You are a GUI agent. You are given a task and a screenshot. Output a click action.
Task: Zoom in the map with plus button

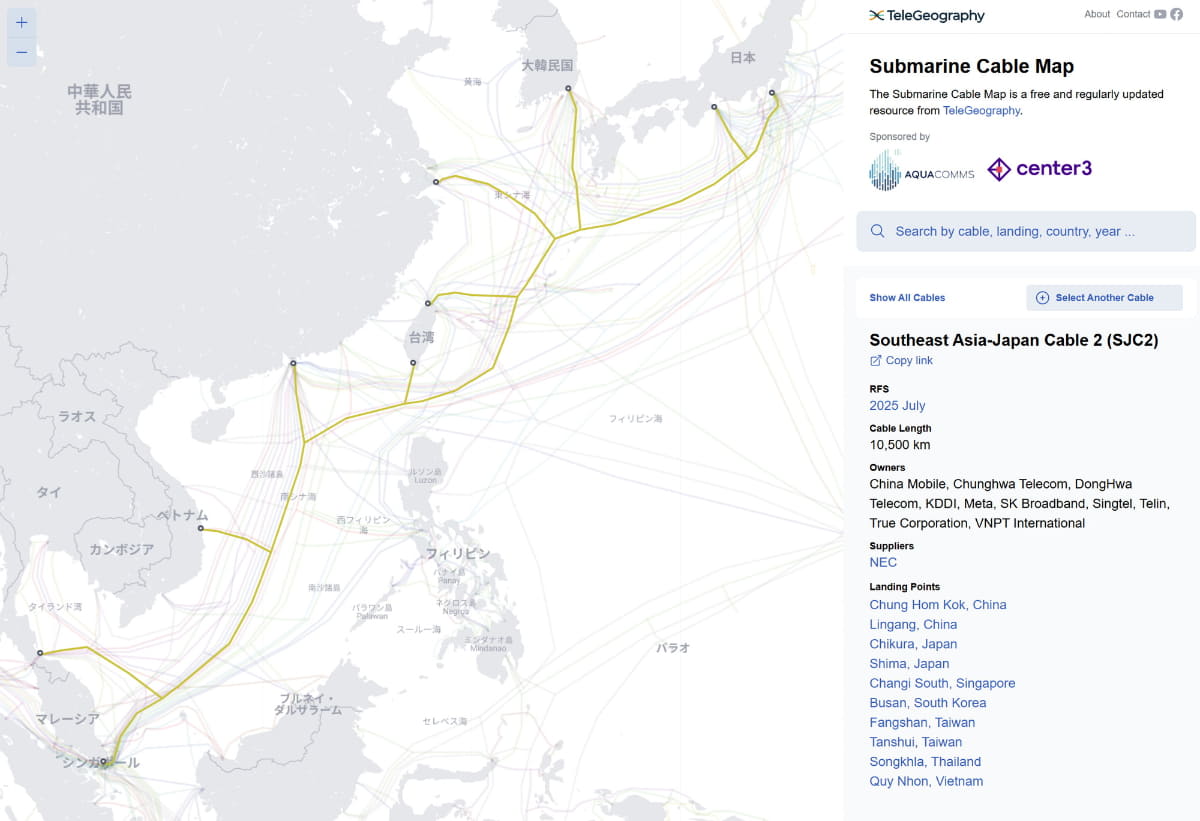(x=22, y=23)
